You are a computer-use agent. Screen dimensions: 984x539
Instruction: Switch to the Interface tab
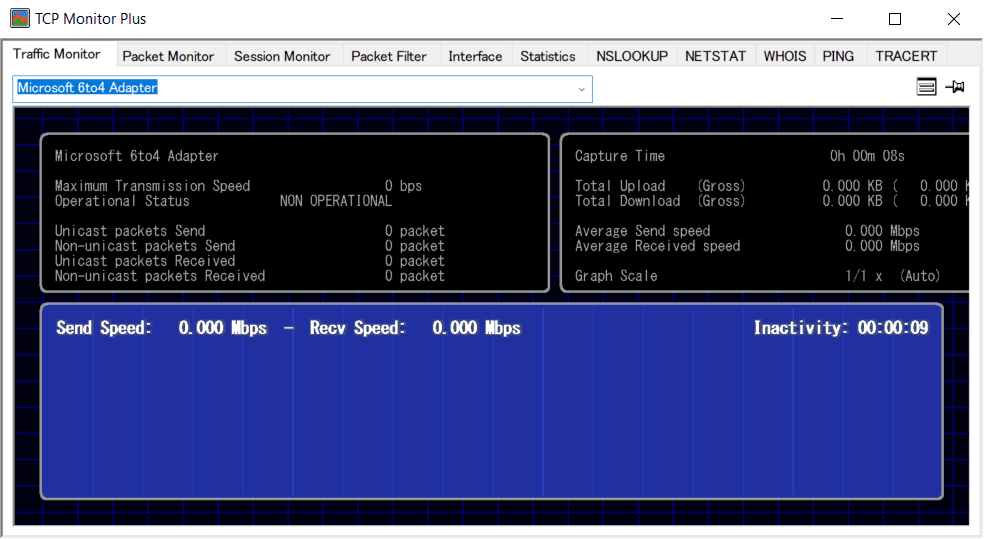(x=475, y=56)
